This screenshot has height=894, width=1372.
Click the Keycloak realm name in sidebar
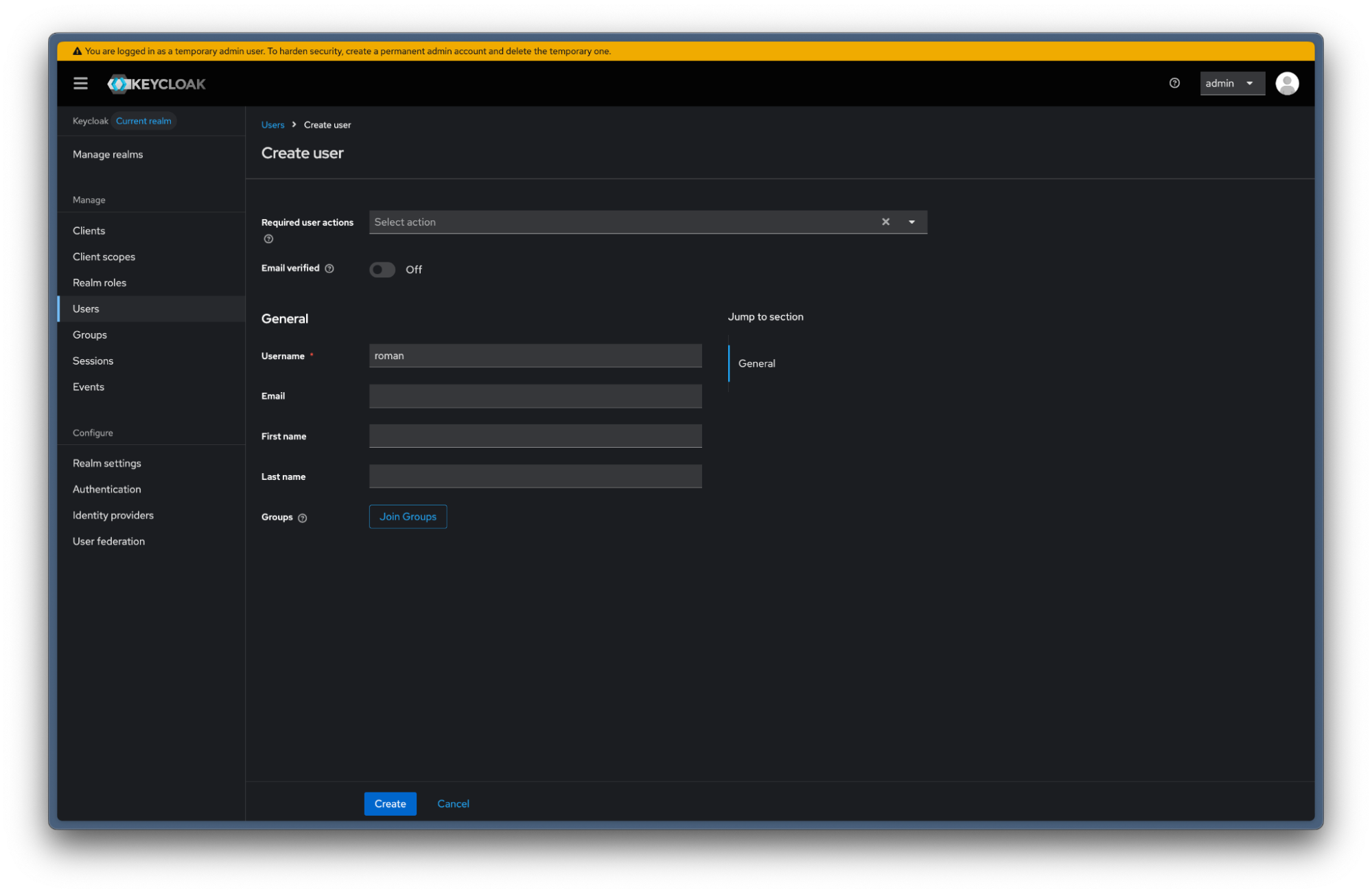[90, 121]
